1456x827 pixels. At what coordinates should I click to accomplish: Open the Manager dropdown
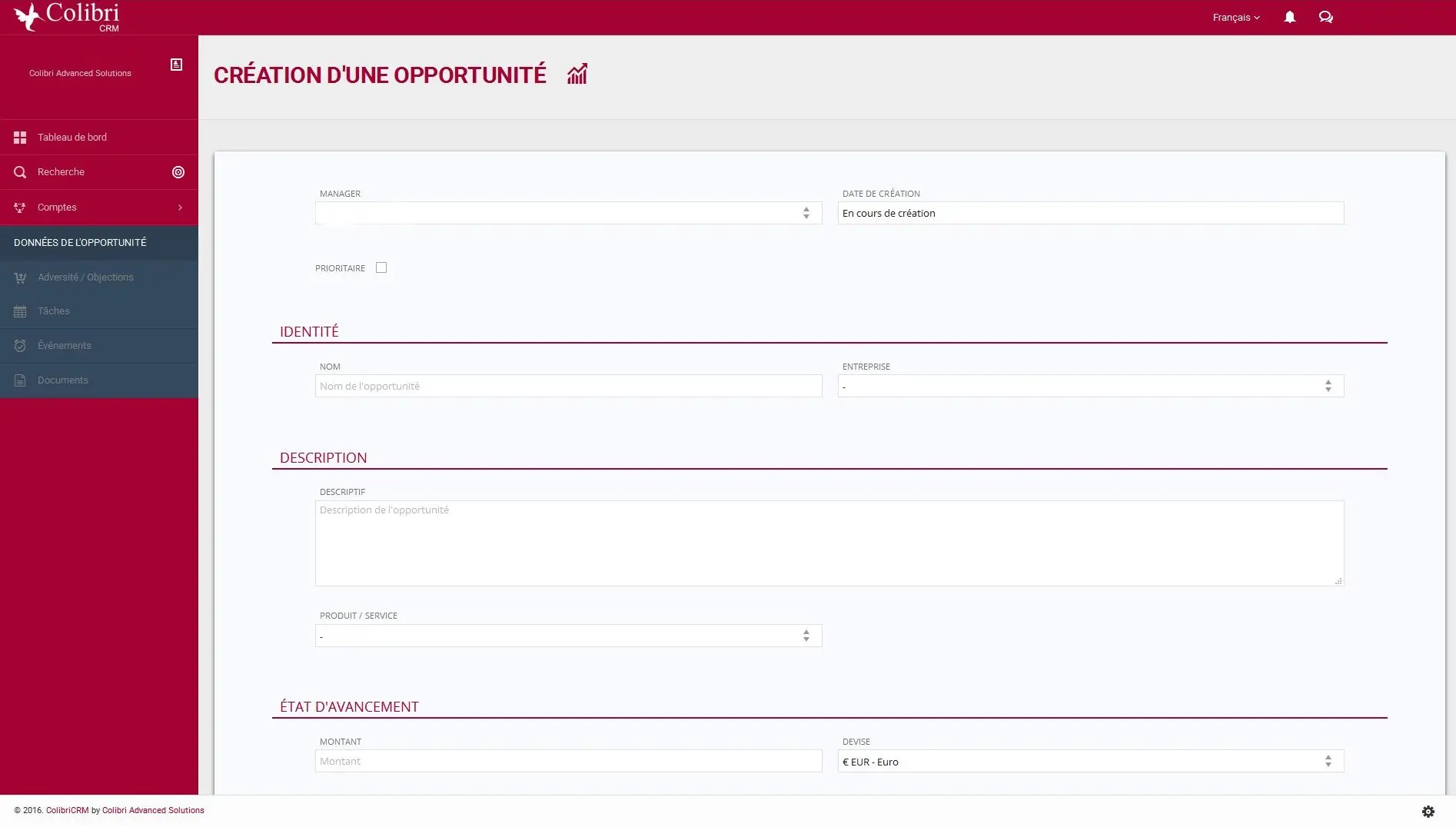[568, 213]
